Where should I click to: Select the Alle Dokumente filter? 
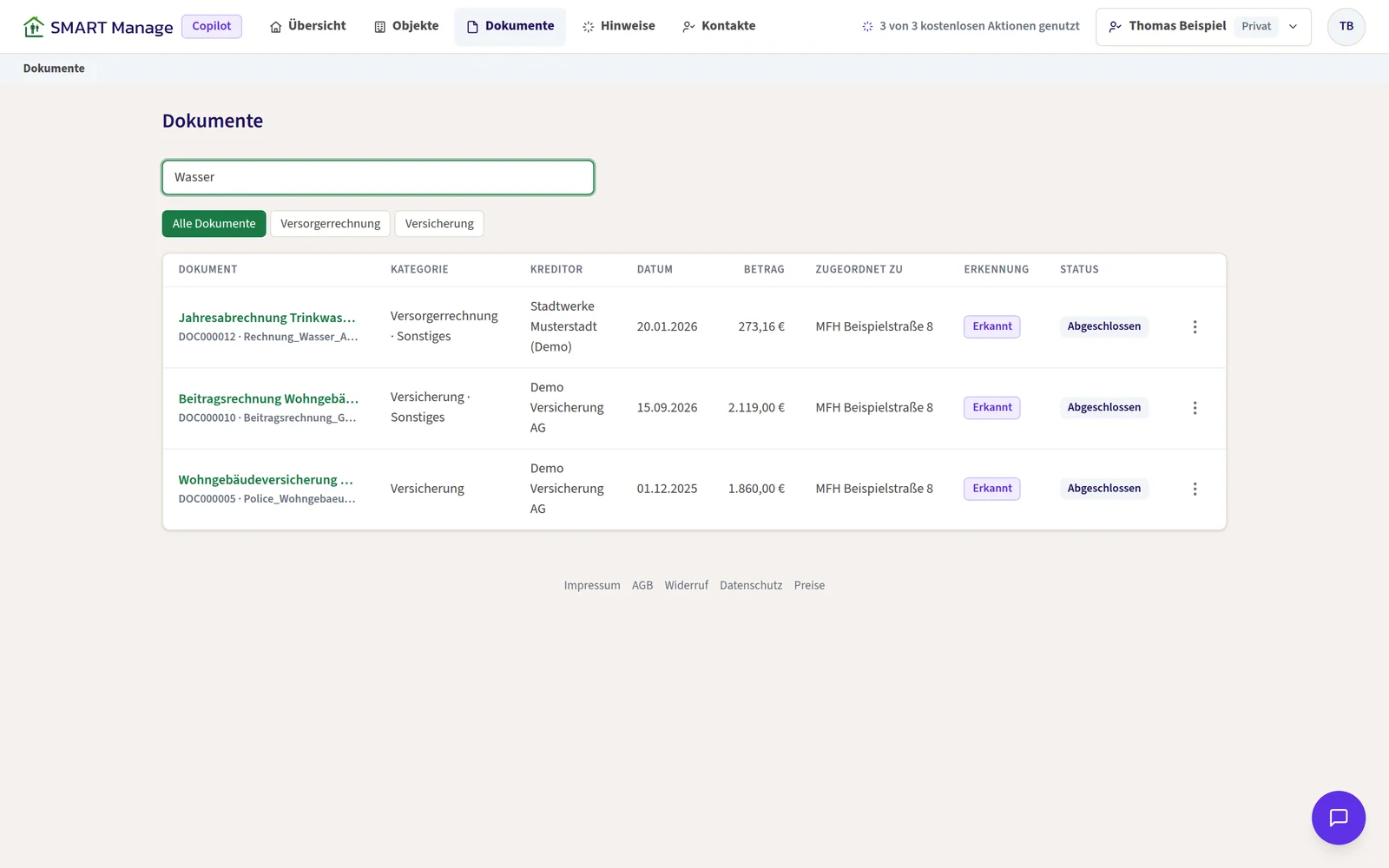(214, 224)
